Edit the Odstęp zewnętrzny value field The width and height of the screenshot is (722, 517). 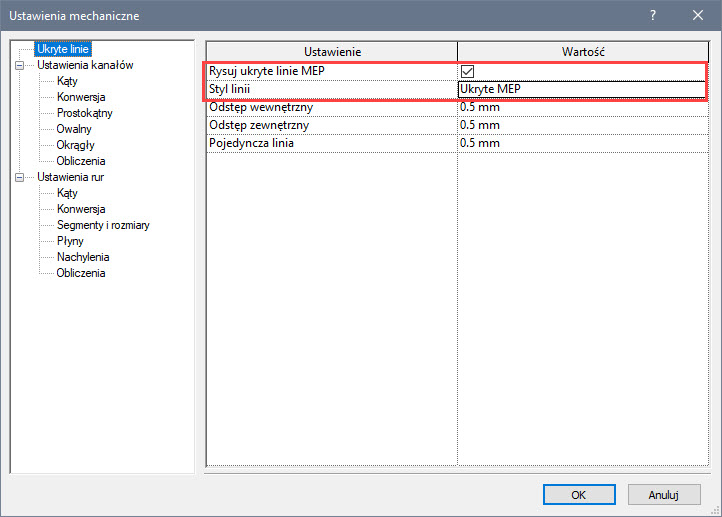click(580, 125)
